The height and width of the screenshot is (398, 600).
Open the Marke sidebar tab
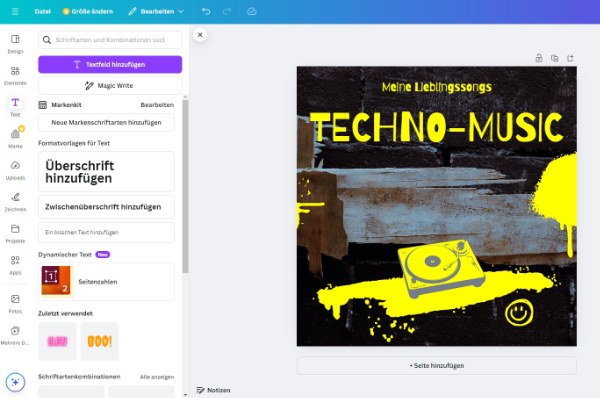click(x=15, y=139)
